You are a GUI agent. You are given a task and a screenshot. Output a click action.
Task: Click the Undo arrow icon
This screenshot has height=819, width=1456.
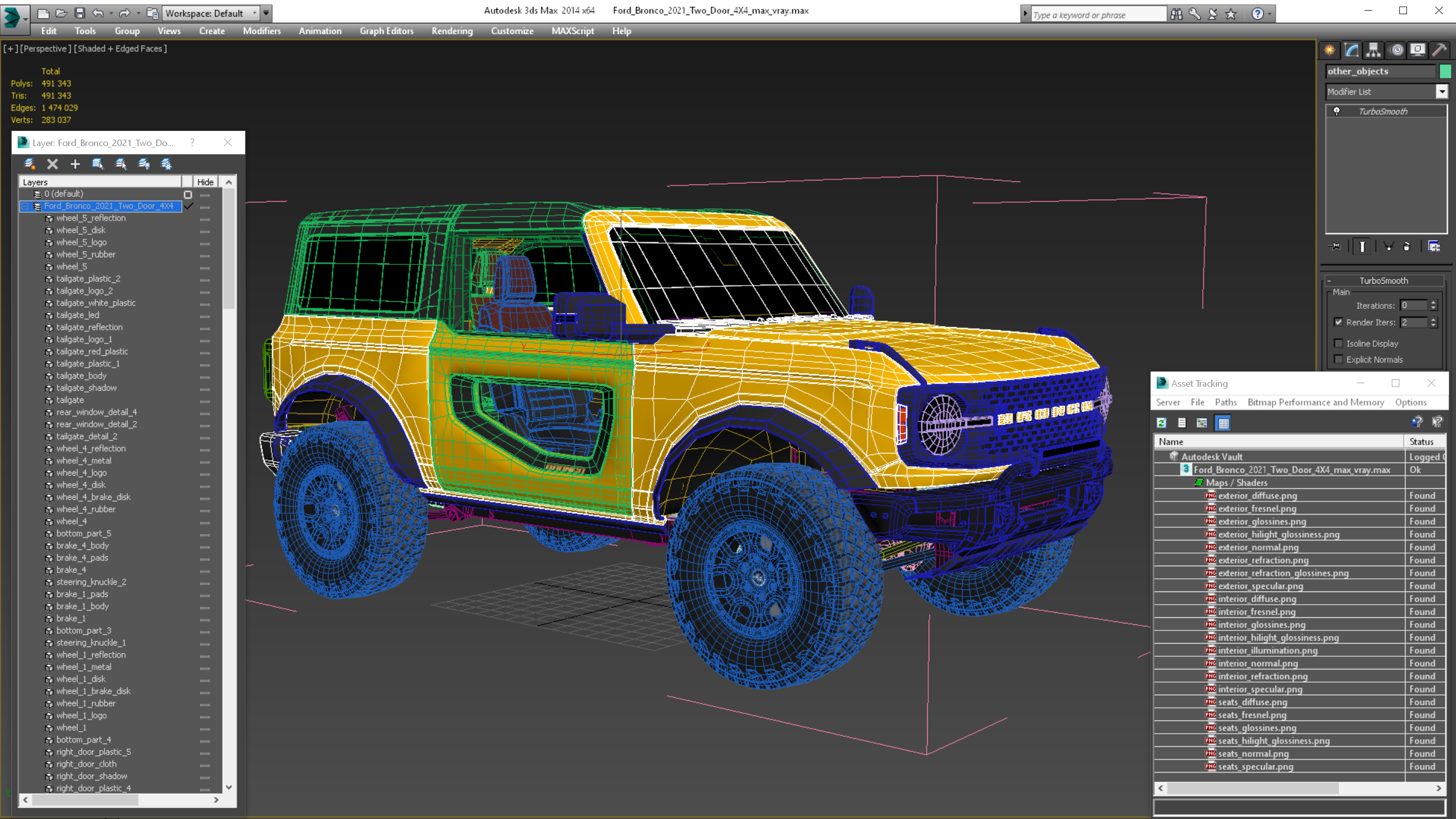point(98,13)
